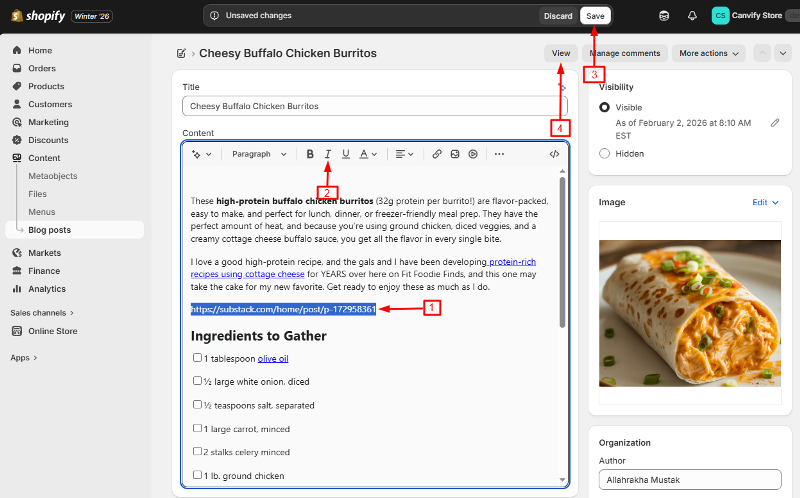800x498 pixels.
Task: Open the olive oil link
Action: (273, 359)
